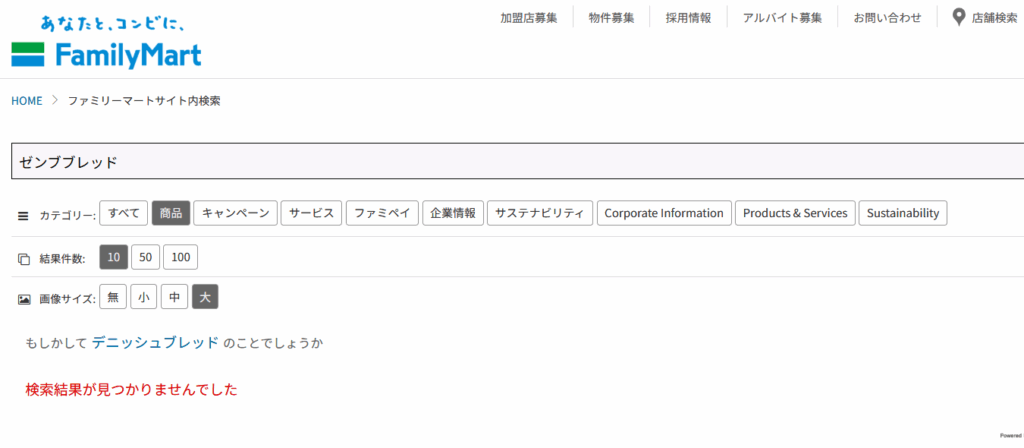This screenshot has width=1024, height=448.
Task: Click the result count copy icon
Action: pyautogui.click(x=24, y=259)
